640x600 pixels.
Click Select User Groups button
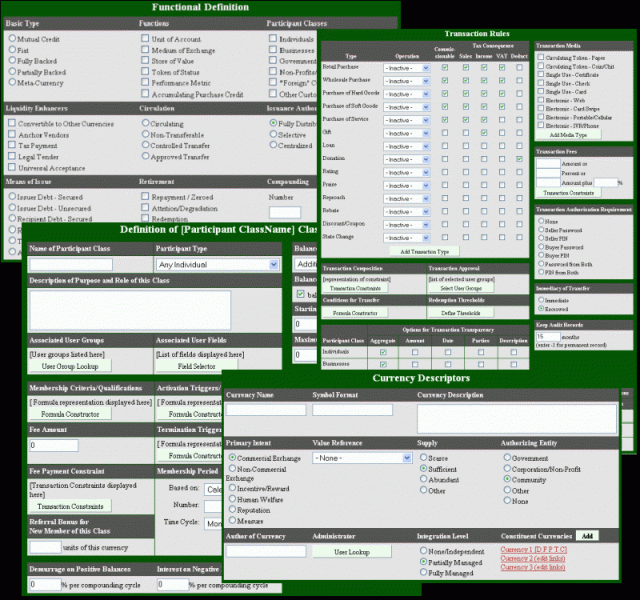coord(461,288)
